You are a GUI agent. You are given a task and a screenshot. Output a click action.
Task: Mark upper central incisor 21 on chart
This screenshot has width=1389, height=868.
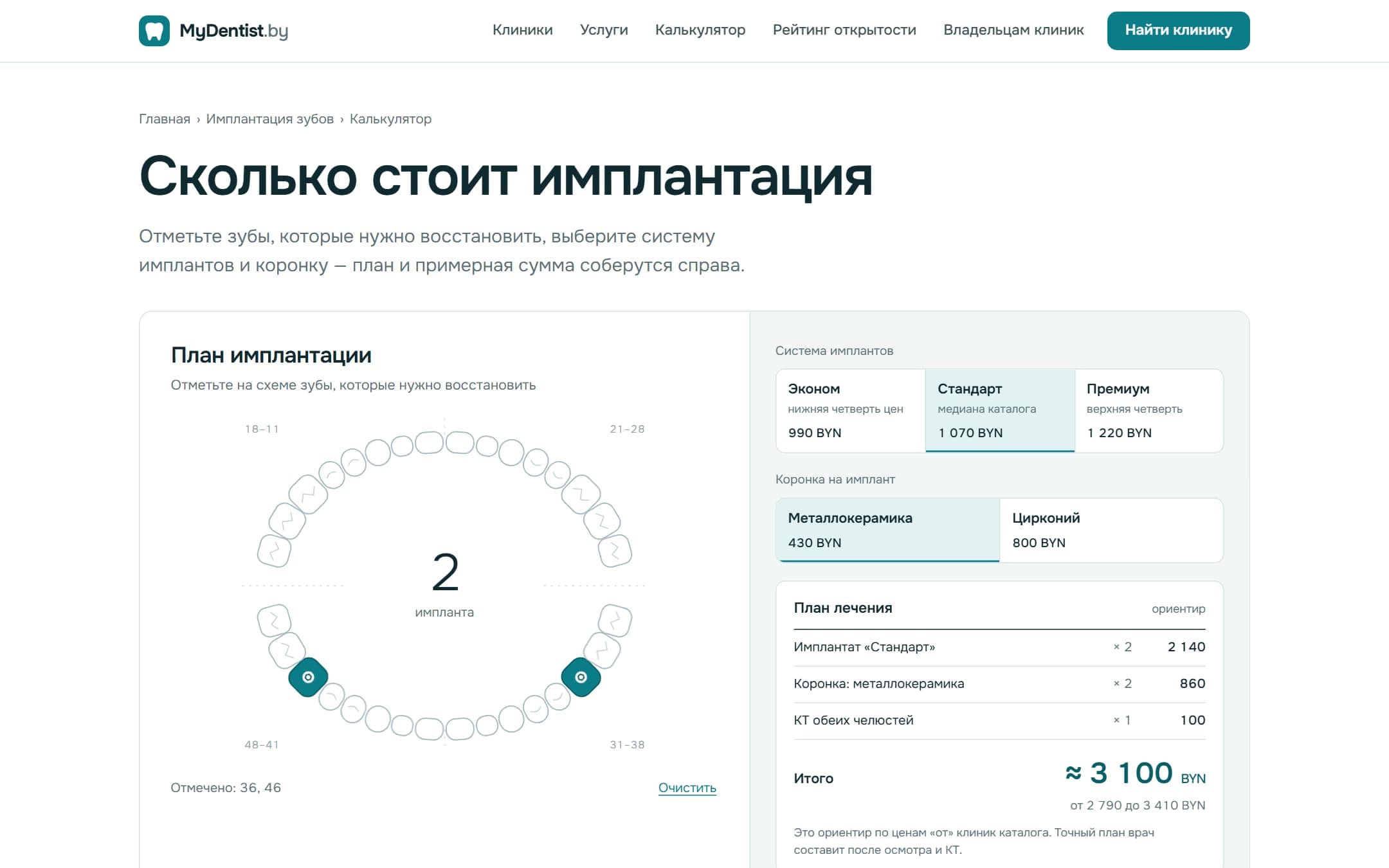click(x=460, y=442)
